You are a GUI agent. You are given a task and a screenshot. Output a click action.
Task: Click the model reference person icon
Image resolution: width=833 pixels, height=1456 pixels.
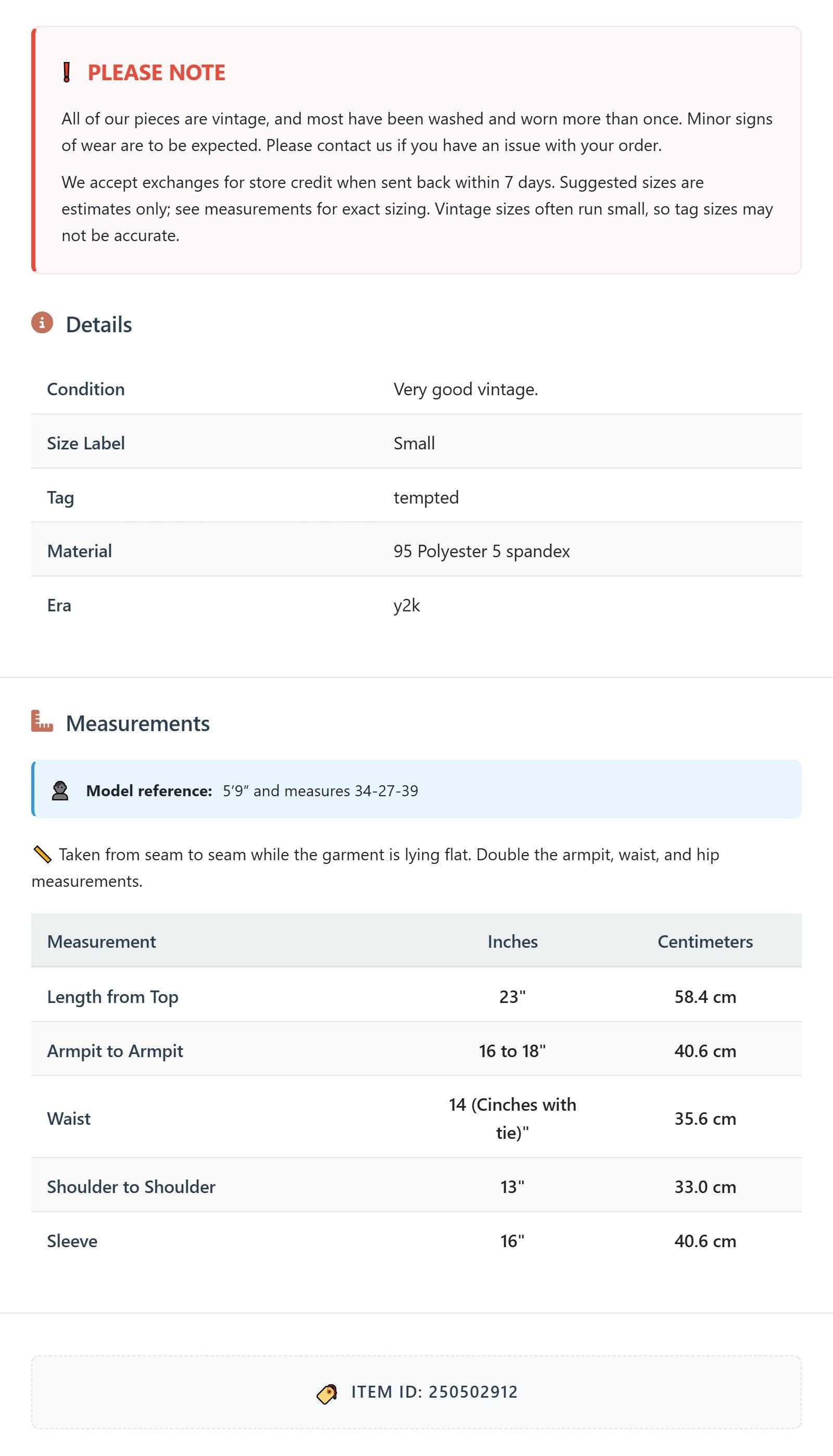(60, 790)
